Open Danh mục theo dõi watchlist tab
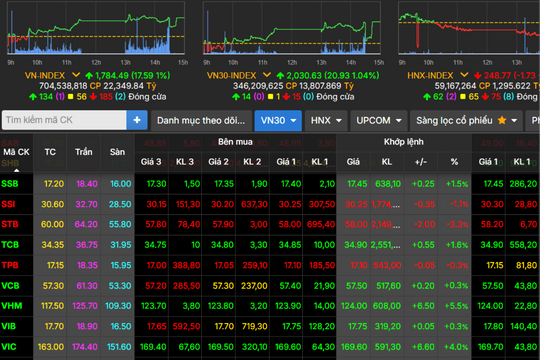 tap(201, 120)
